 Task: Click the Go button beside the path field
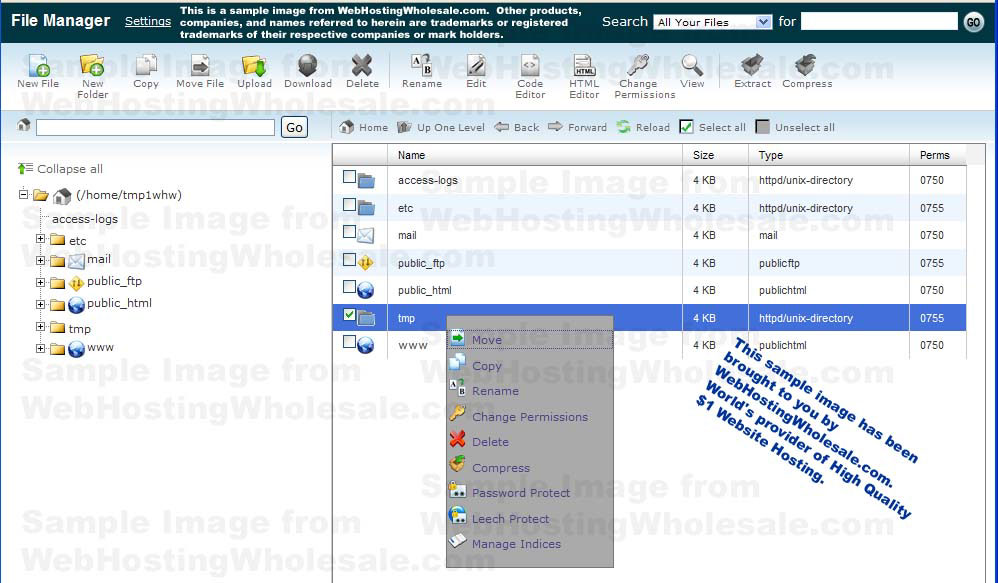[x=294, y=127]
